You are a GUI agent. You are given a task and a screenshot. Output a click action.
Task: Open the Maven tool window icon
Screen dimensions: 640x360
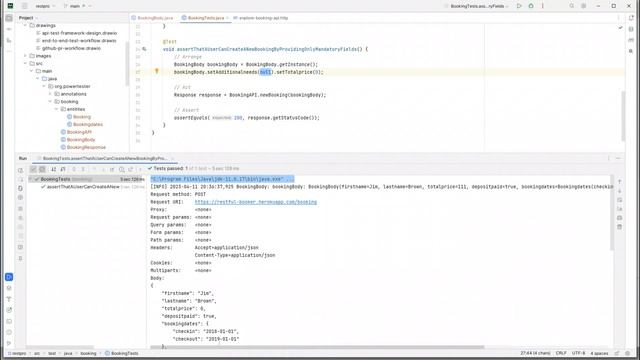pyautogui.click(x=631, y=40)
